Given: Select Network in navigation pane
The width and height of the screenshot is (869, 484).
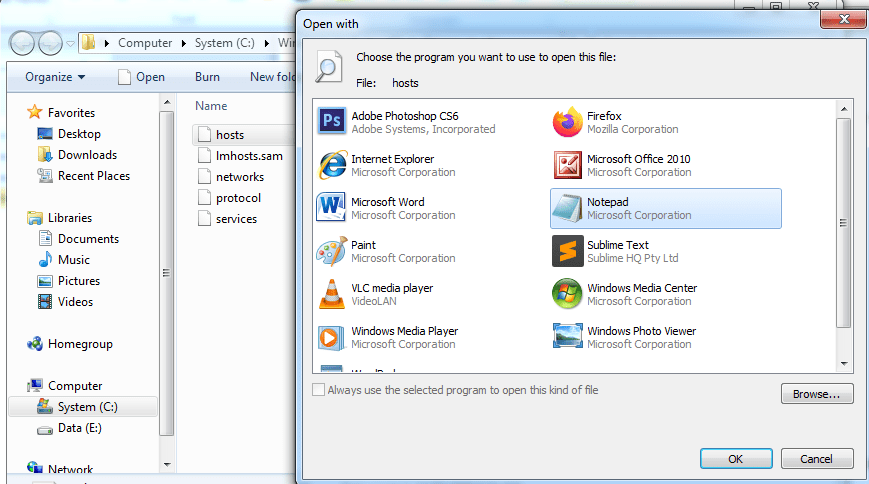Looking at the screenshot, I should tap(70, 469).
